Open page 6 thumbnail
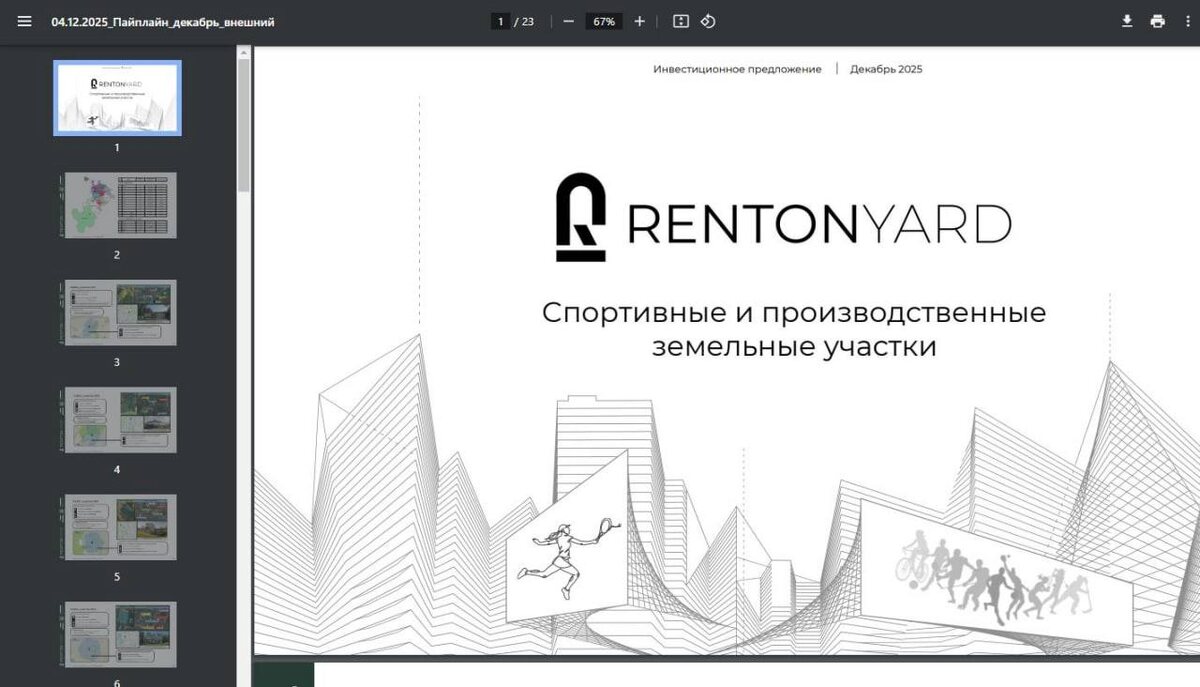 tap(121, 634)
